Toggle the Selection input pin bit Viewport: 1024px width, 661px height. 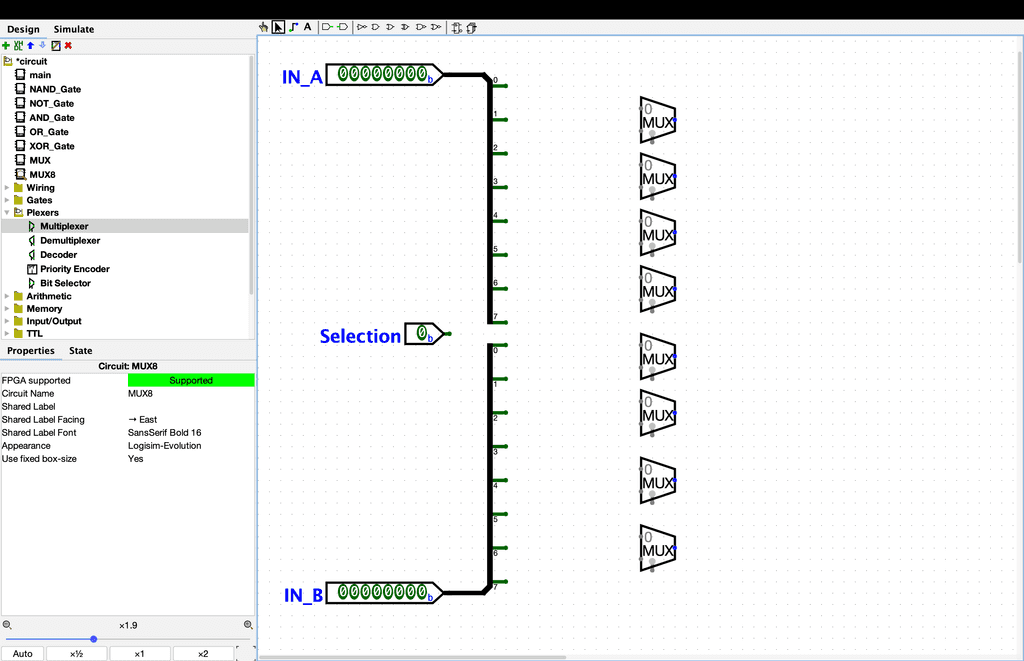point(422,332)
